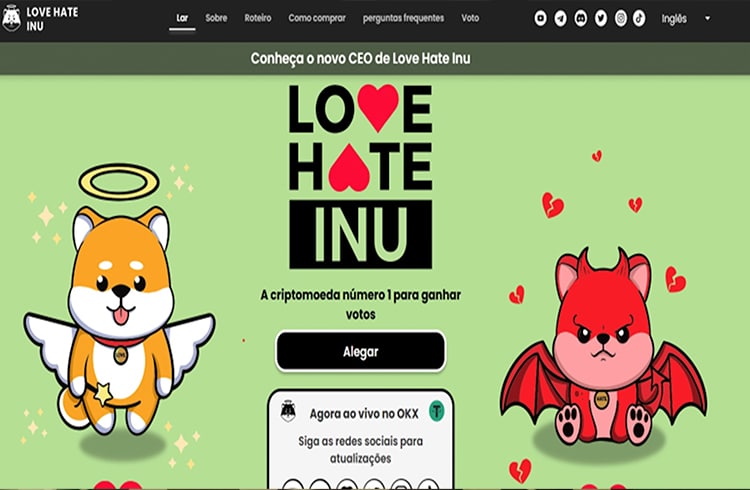The image size is (750, 490).
Task: Click the large Love Hate Inu logo
Action: (361, 177)
